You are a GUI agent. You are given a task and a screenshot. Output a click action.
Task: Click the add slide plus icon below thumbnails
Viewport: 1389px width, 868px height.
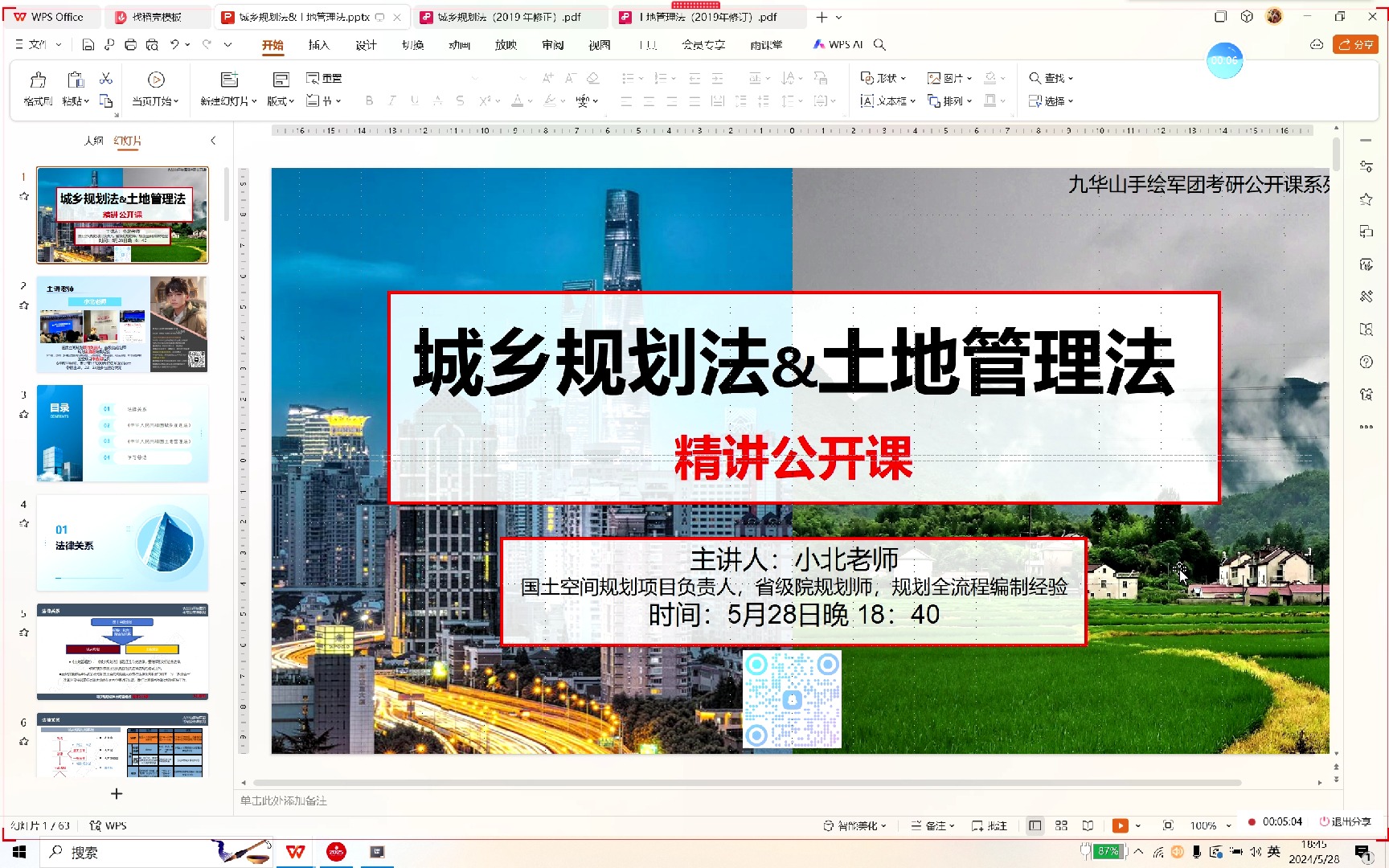click(x=117, y=793)
